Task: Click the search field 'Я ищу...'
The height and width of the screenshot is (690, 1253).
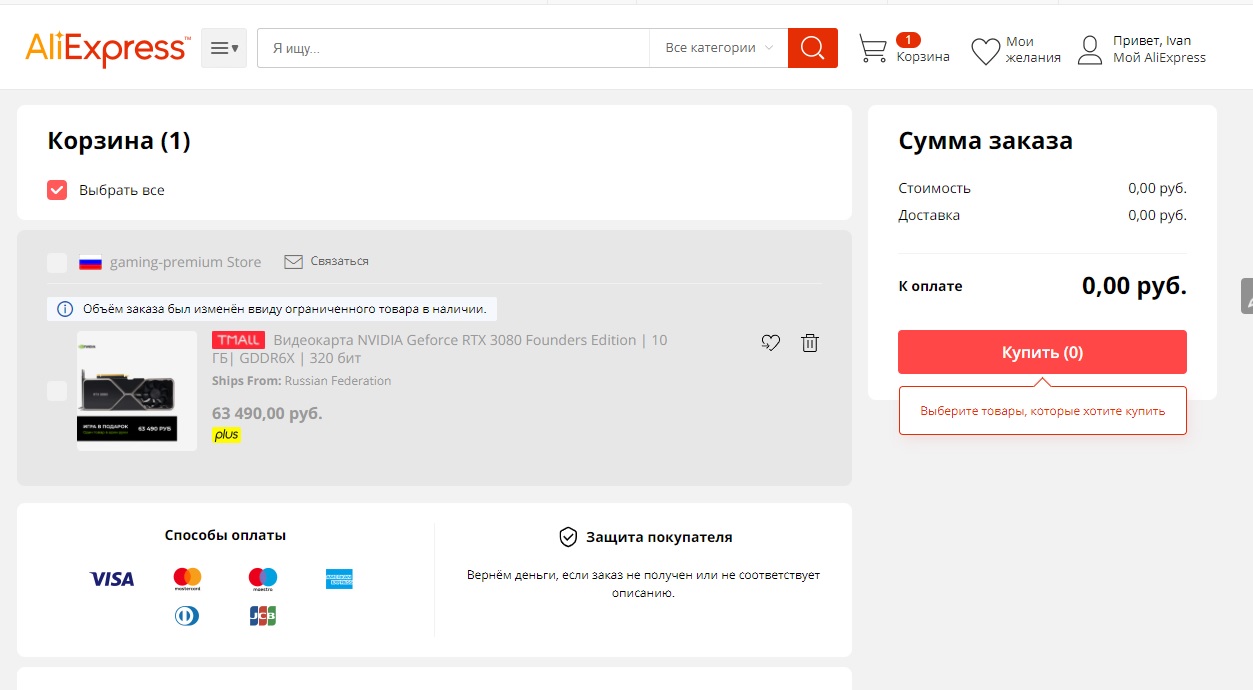Action: (453, 48)
